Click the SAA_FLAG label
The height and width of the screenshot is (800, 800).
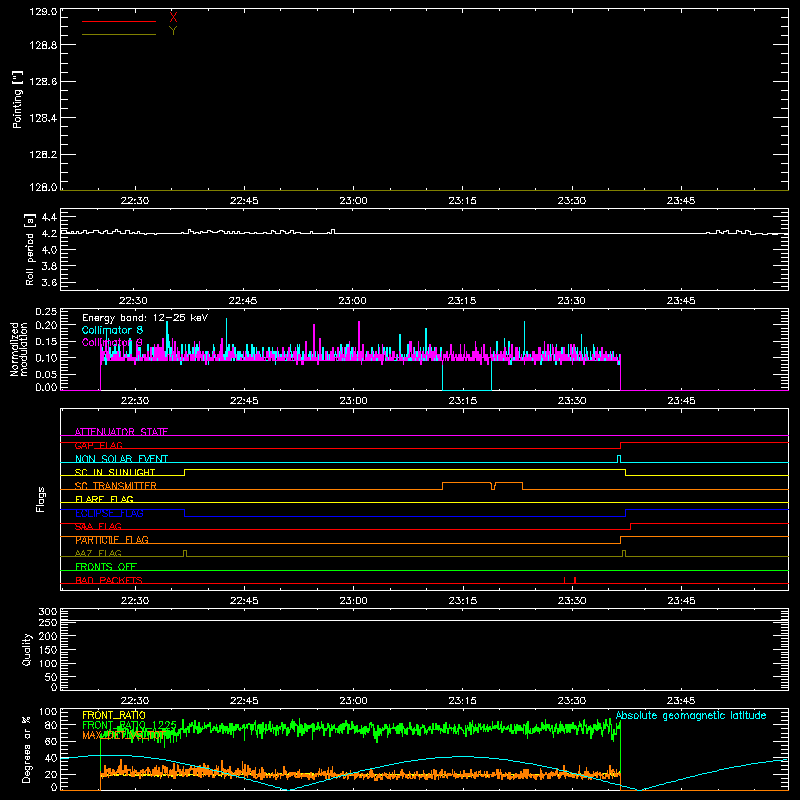click(x=98, y=527)
